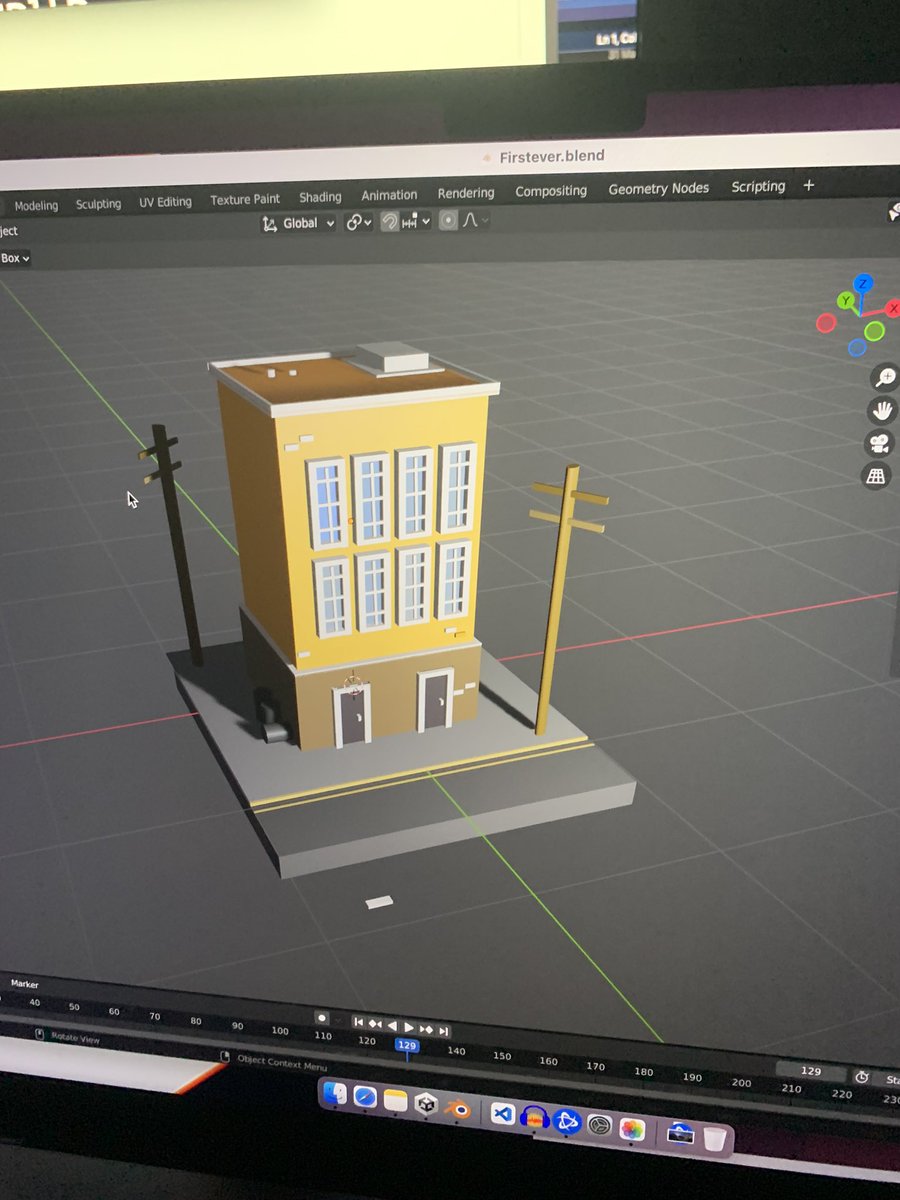
Task: Open the Rendering workspace tab
Action: (x=466, y=193)
